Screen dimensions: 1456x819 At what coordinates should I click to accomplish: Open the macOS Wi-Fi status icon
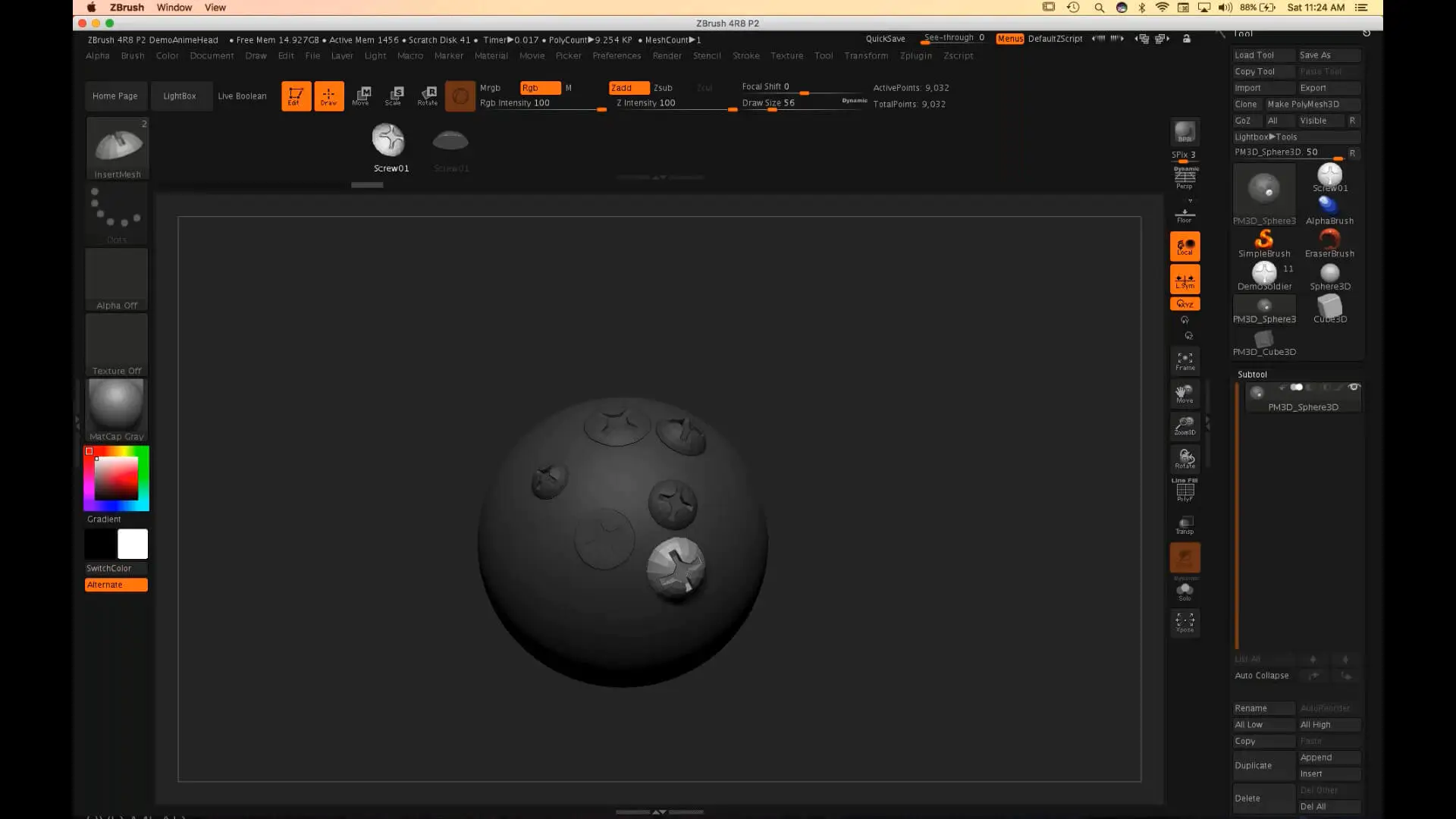click(x=1162, y=8)
